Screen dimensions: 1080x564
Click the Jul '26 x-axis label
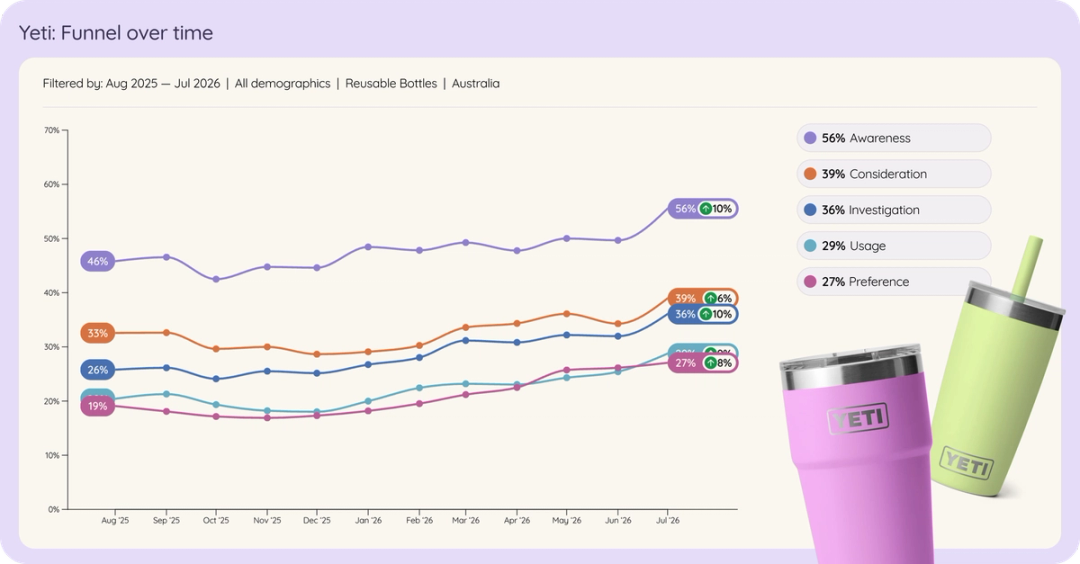pyautogui.click(x=667, y=521)
